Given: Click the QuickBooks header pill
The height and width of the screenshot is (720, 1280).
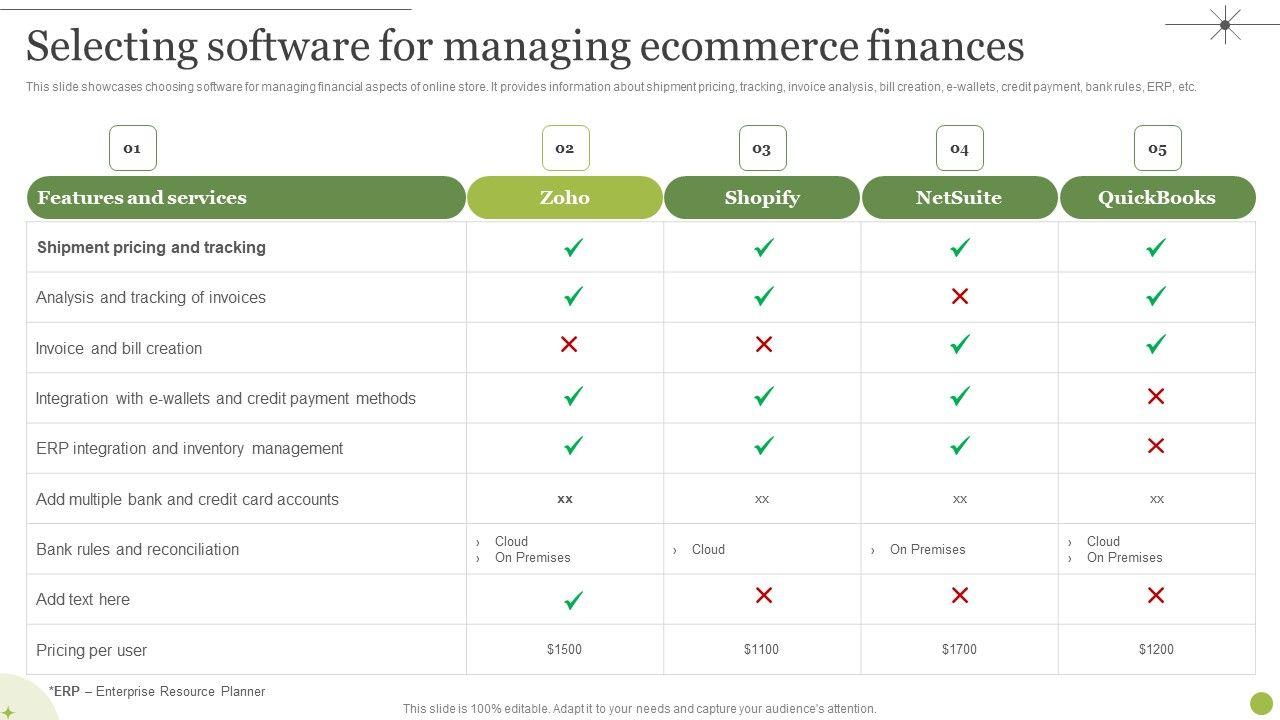Looking at the screenshot, I should pyautogui.click(x=1157, y=198).
